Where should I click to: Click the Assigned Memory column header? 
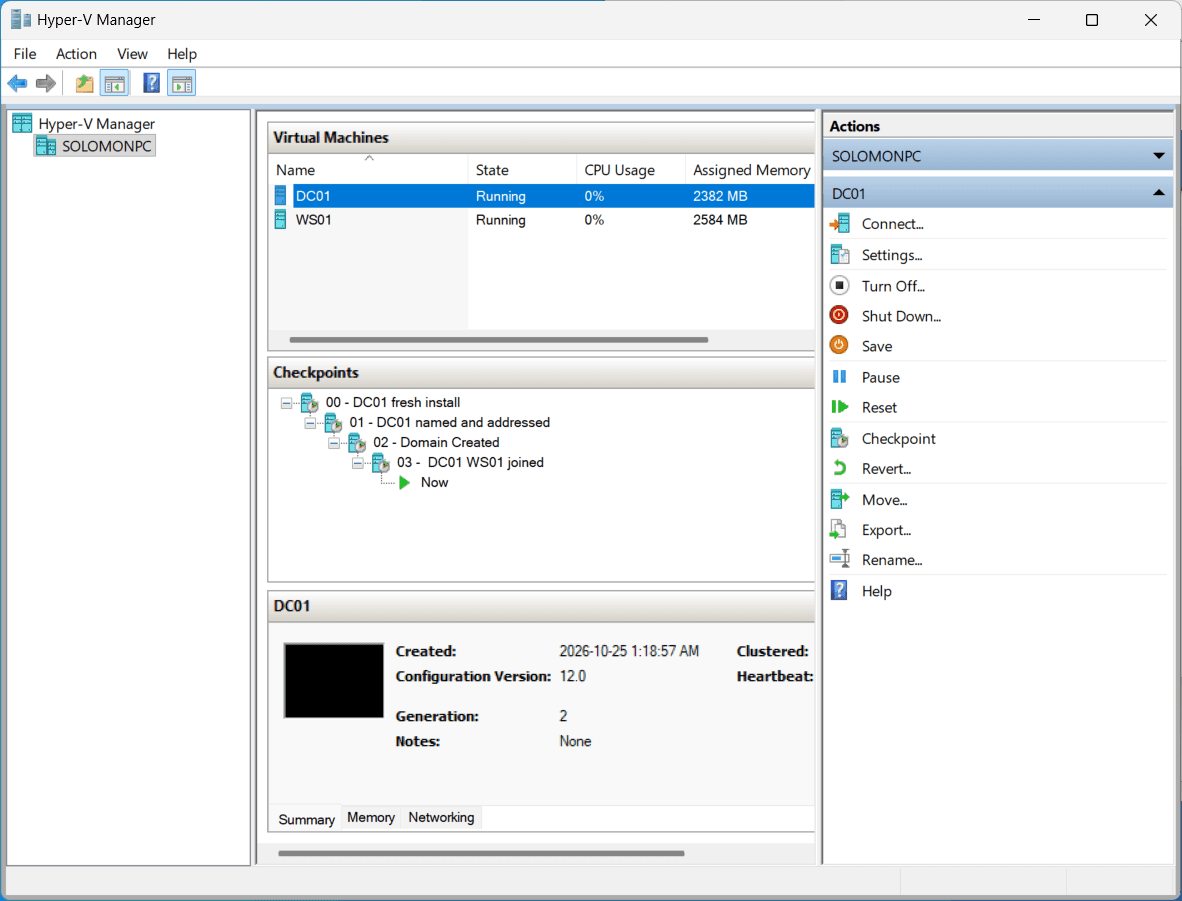[751, 170]
